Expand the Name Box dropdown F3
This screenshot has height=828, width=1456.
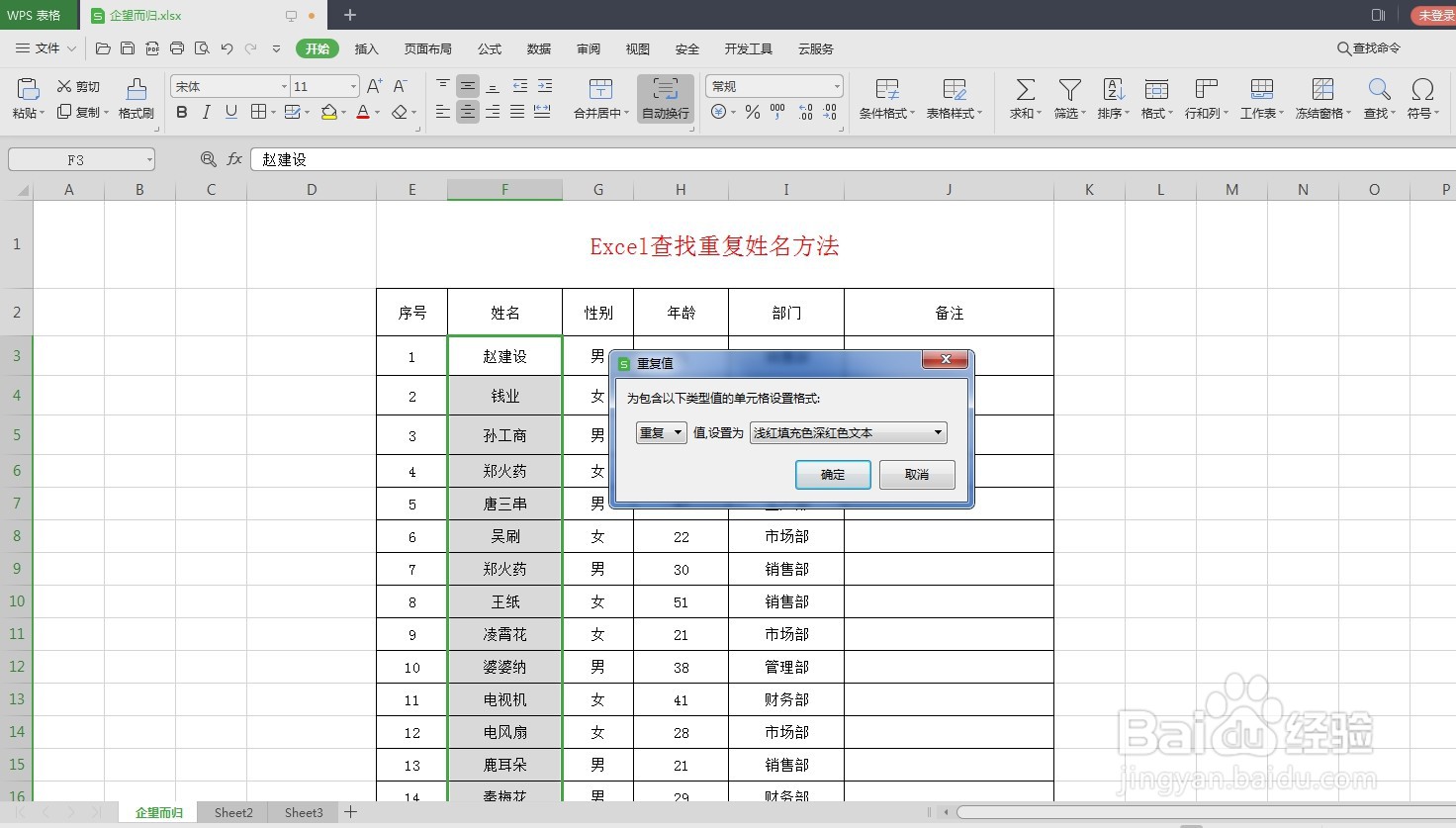point(149,159)
